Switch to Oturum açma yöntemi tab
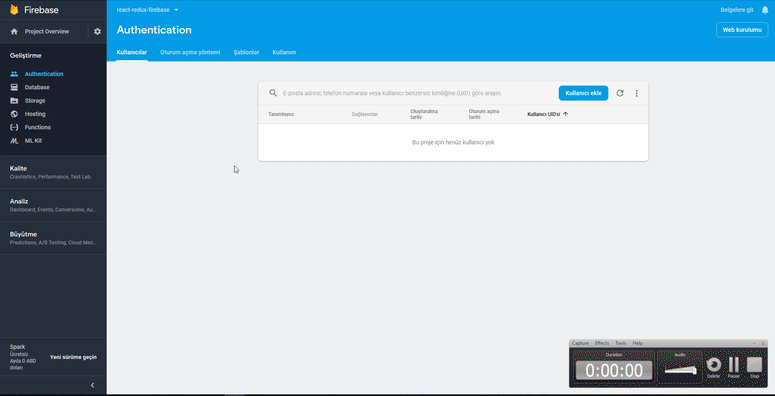Screen dimensions: 775x396 [x=190, y=52]
